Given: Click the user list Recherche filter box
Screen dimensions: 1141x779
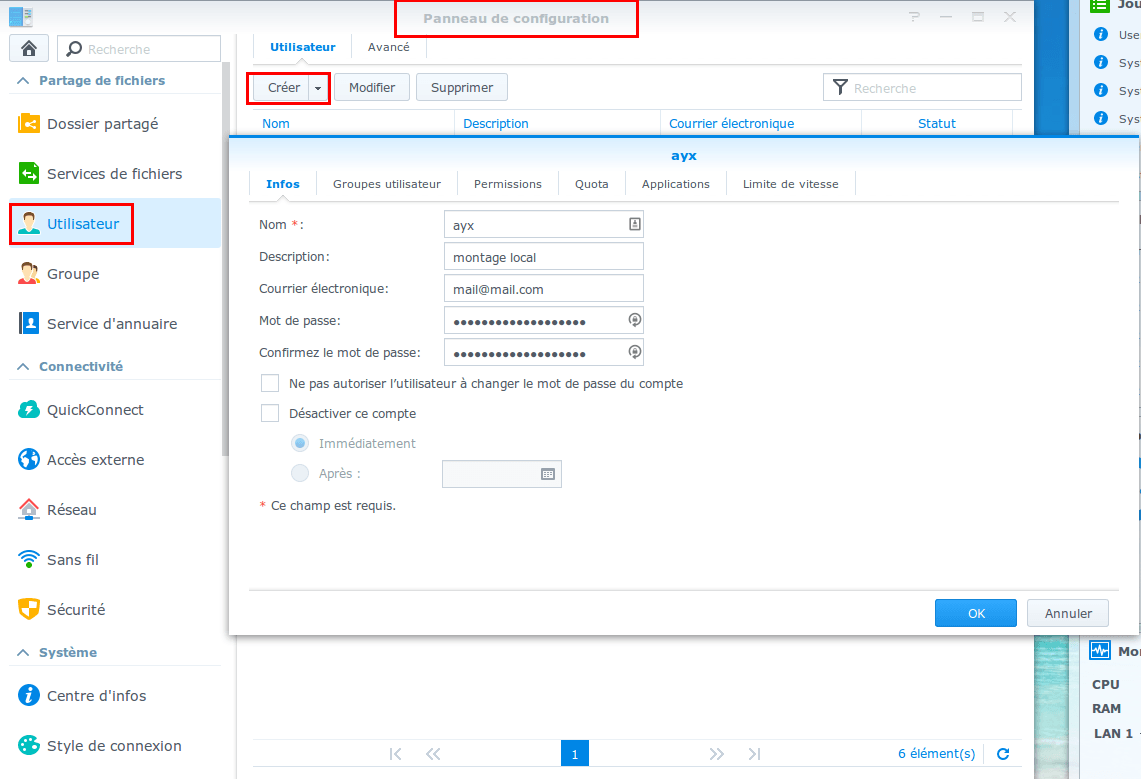Looking at the screenshot, I should pyautogui.click(x=922, y=87).
